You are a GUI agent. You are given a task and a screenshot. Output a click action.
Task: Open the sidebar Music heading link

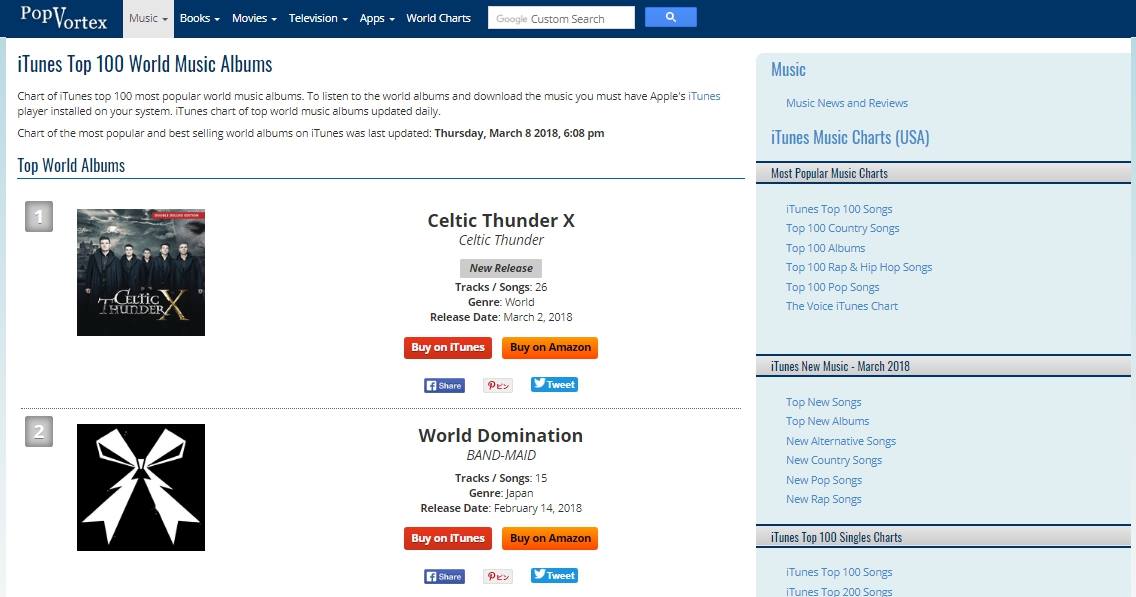click(788, 70)
